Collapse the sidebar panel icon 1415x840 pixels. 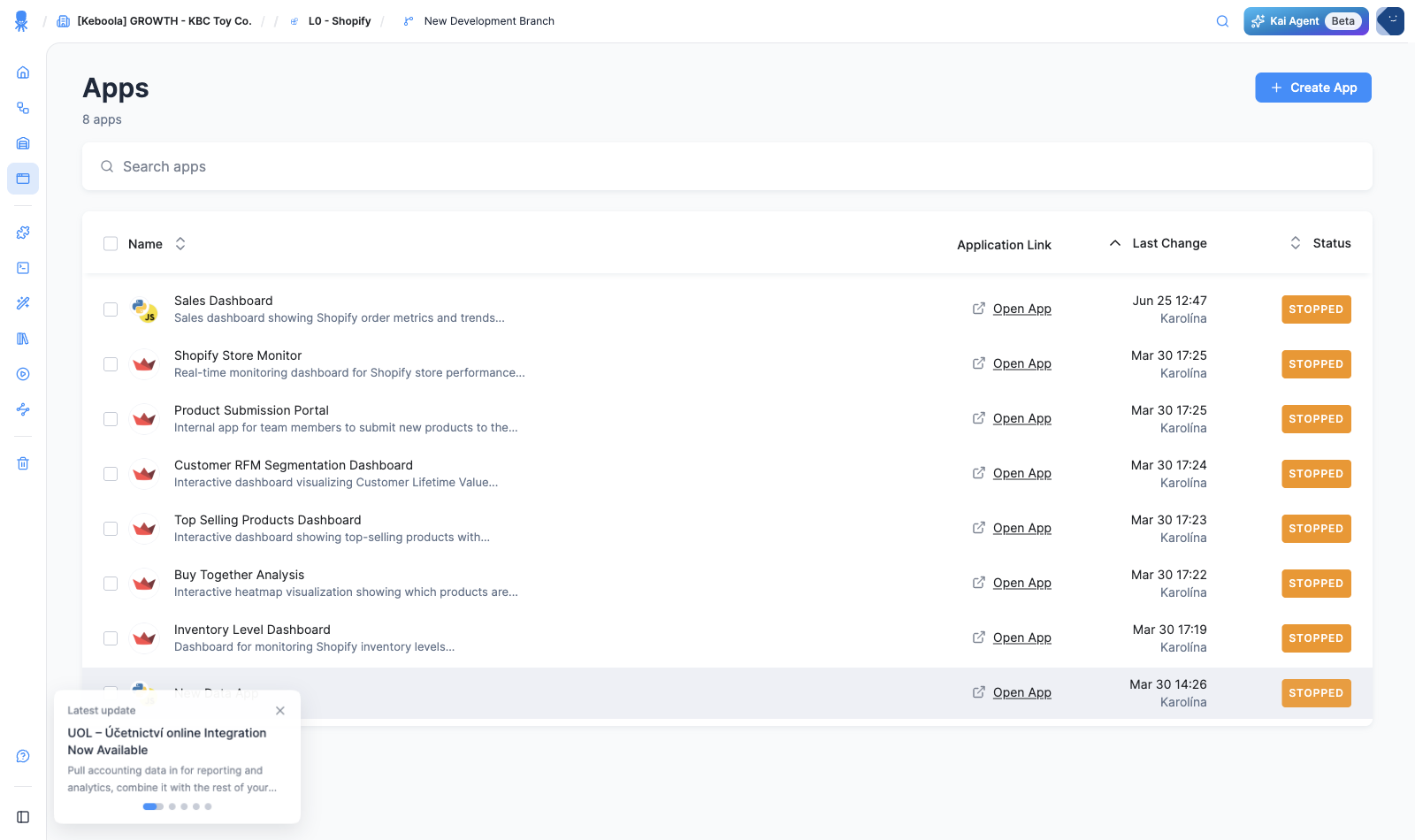(x=23, y=817)
